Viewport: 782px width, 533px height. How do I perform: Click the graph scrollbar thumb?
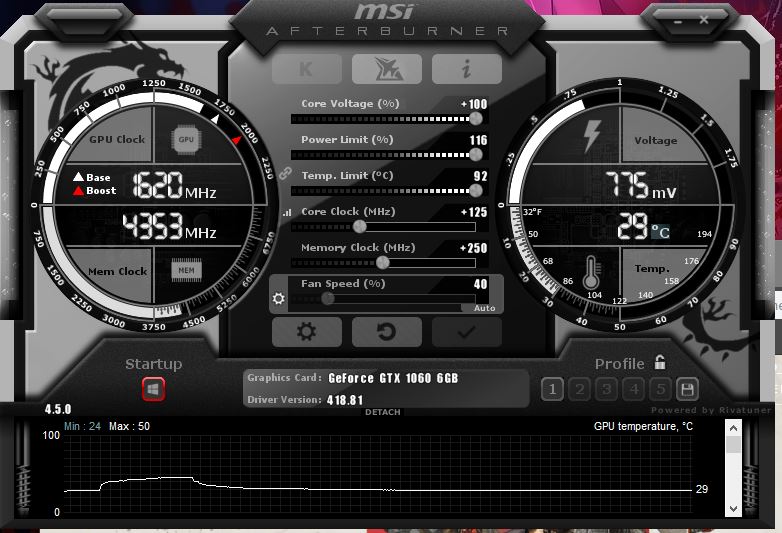(733, 445)
